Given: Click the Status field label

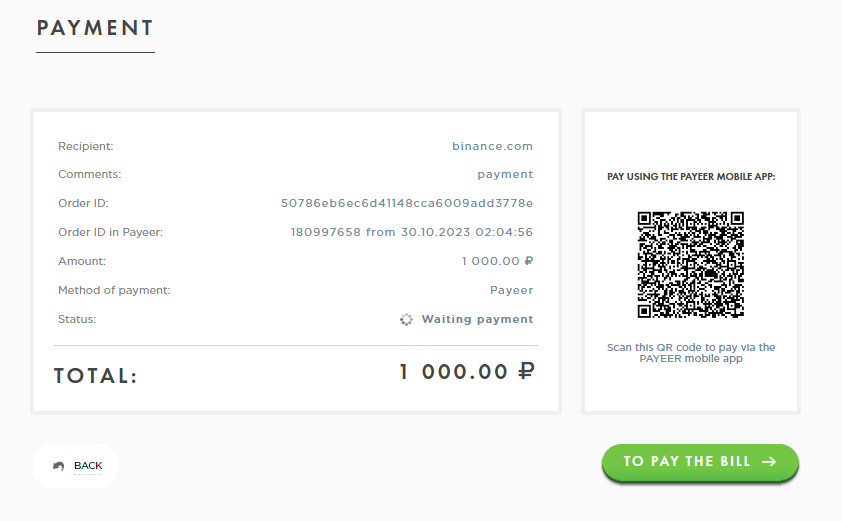Looking at the screenshot, I should pyautogui.click(x=77, y=320).
